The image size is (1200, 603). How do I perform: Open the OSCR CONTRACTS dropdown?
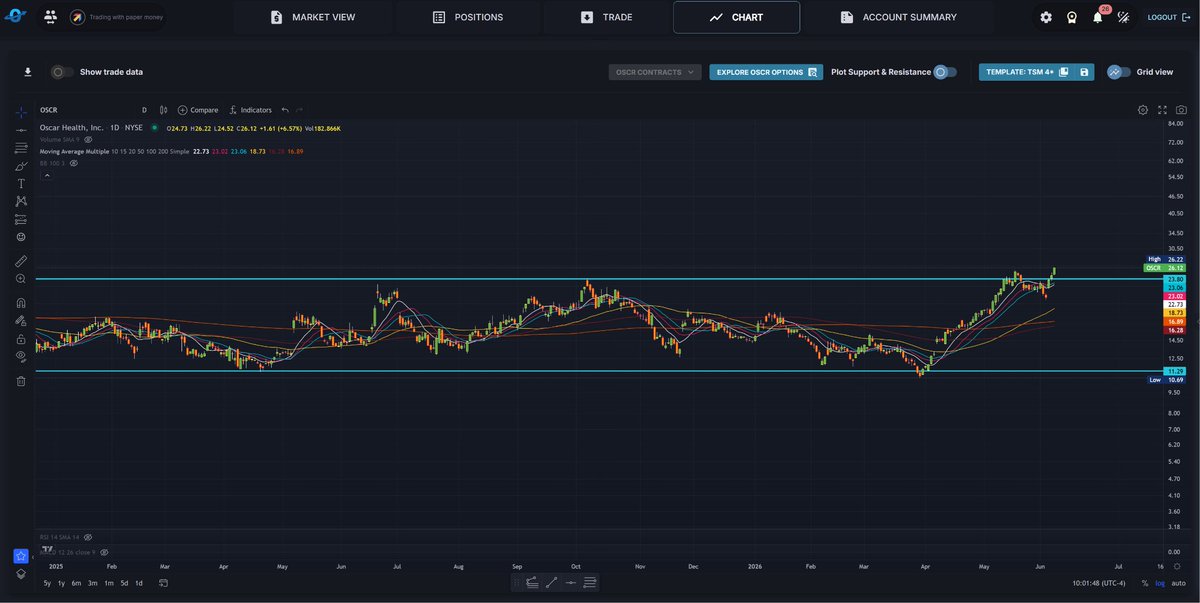(655, 72)
